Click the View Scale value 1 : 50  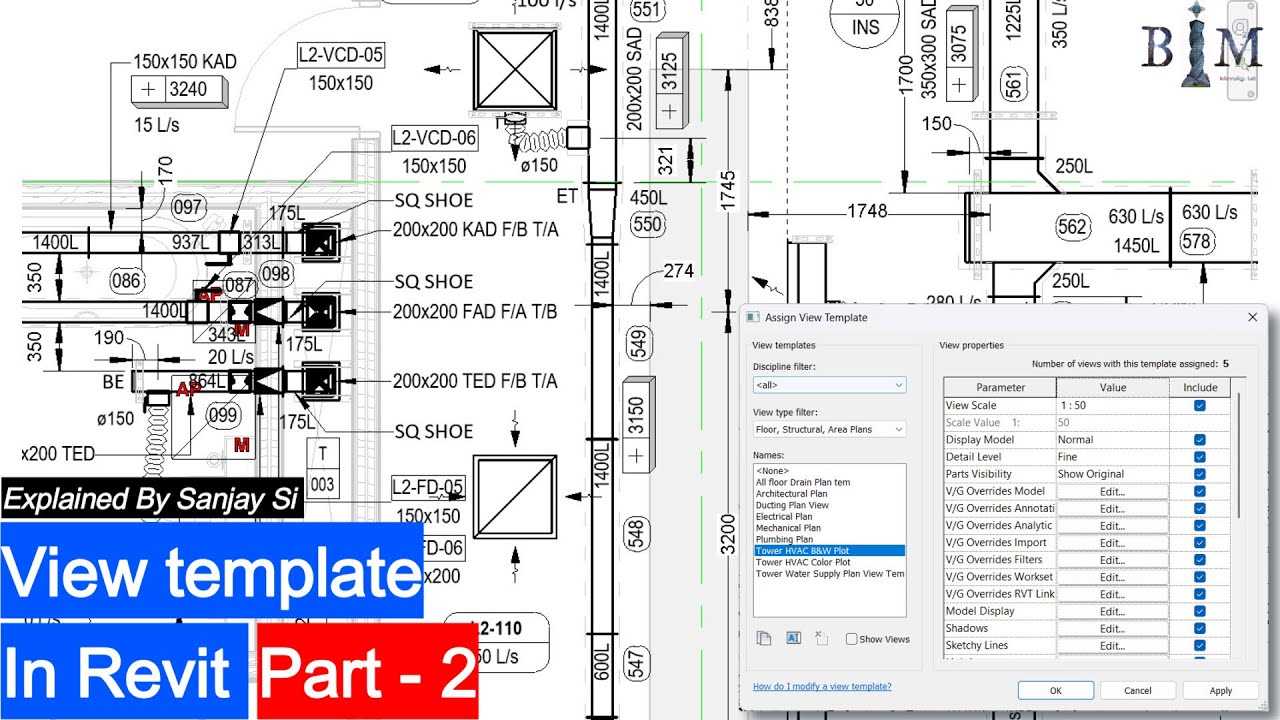(x=1113, y=406)
